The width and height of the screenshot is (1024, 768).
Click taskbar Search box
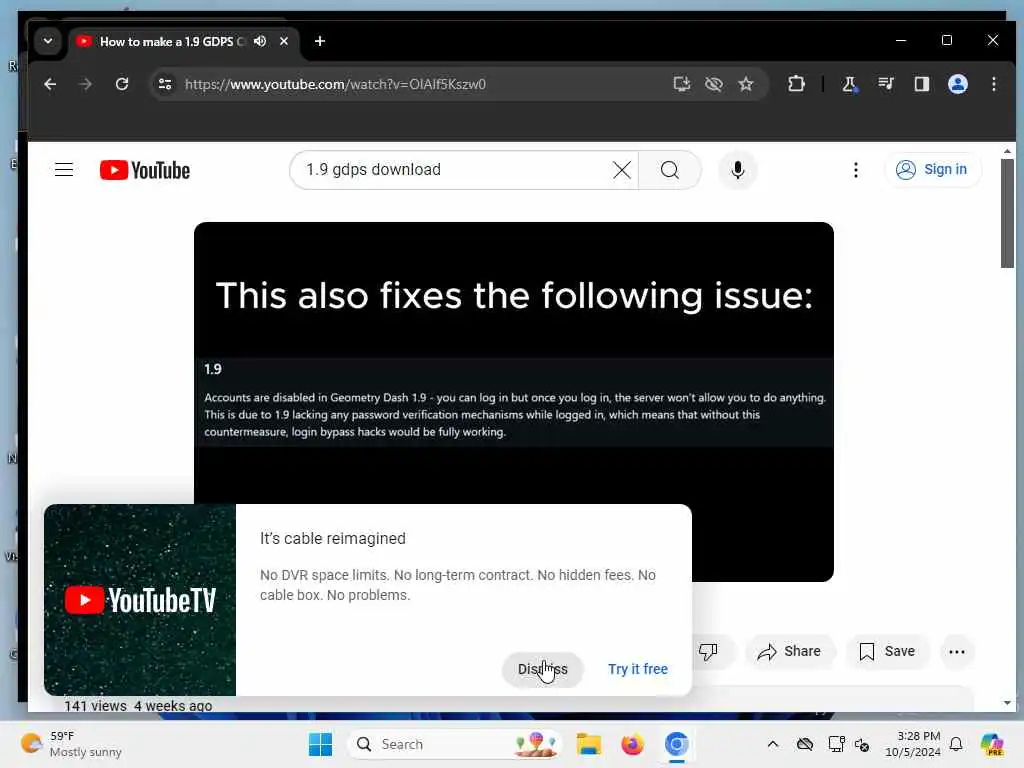455,744
